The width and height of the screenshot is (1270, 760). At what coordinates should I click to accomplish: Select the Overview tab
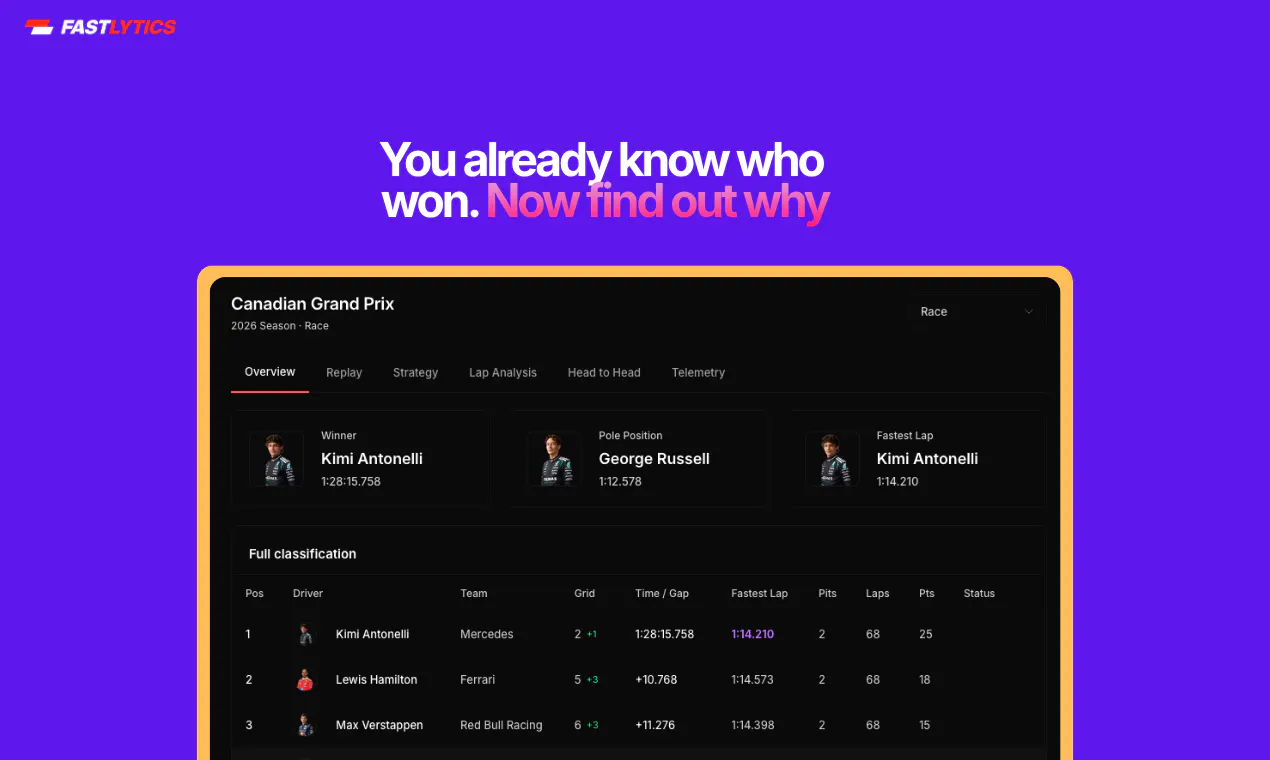(270, 372)
